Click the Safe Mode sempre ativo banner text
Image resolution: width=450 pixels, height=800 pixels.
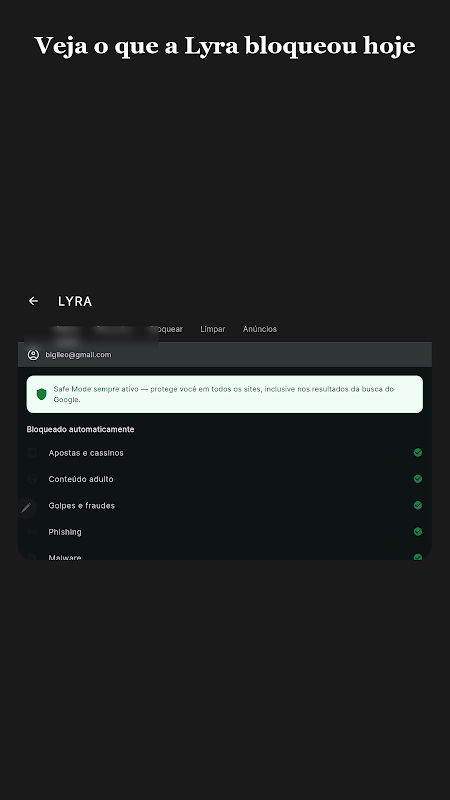click(223, 394)
